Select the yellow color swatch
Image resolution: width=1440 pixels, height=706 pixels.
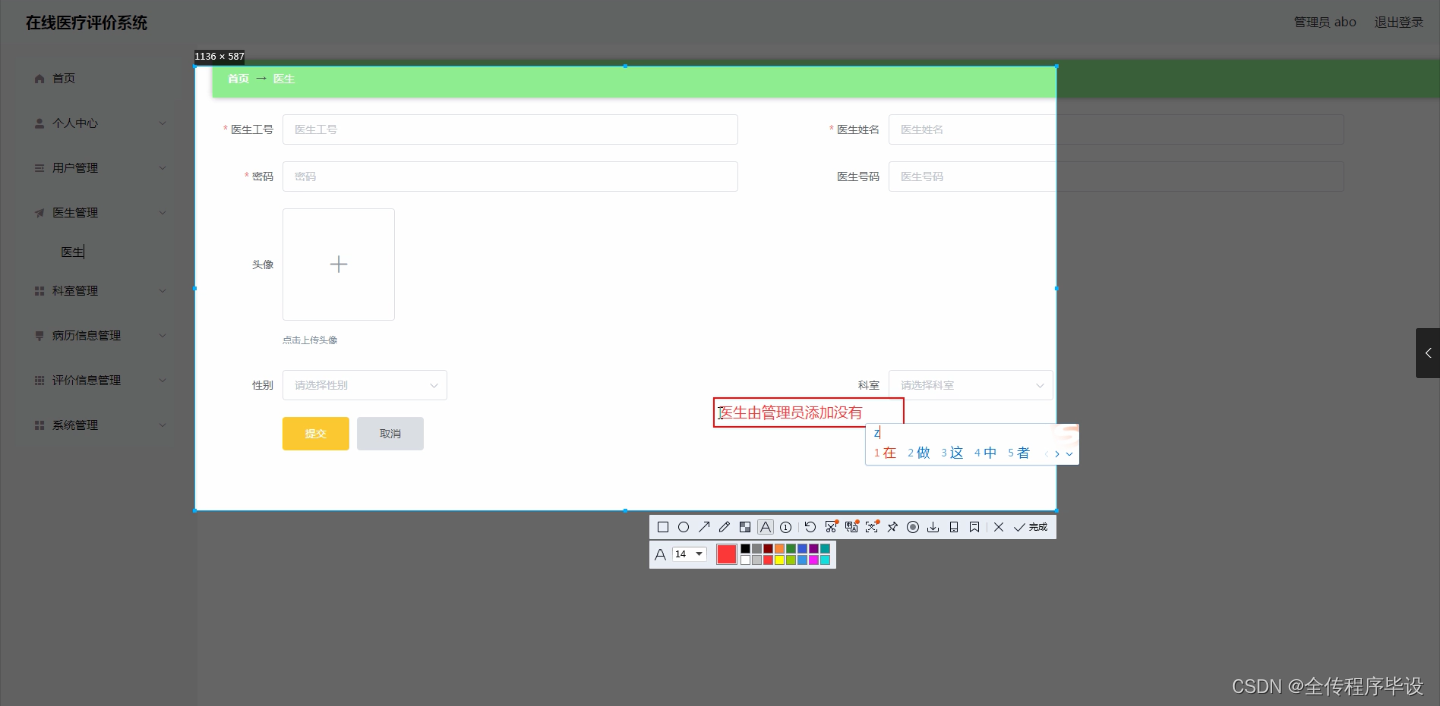point(780,559)
